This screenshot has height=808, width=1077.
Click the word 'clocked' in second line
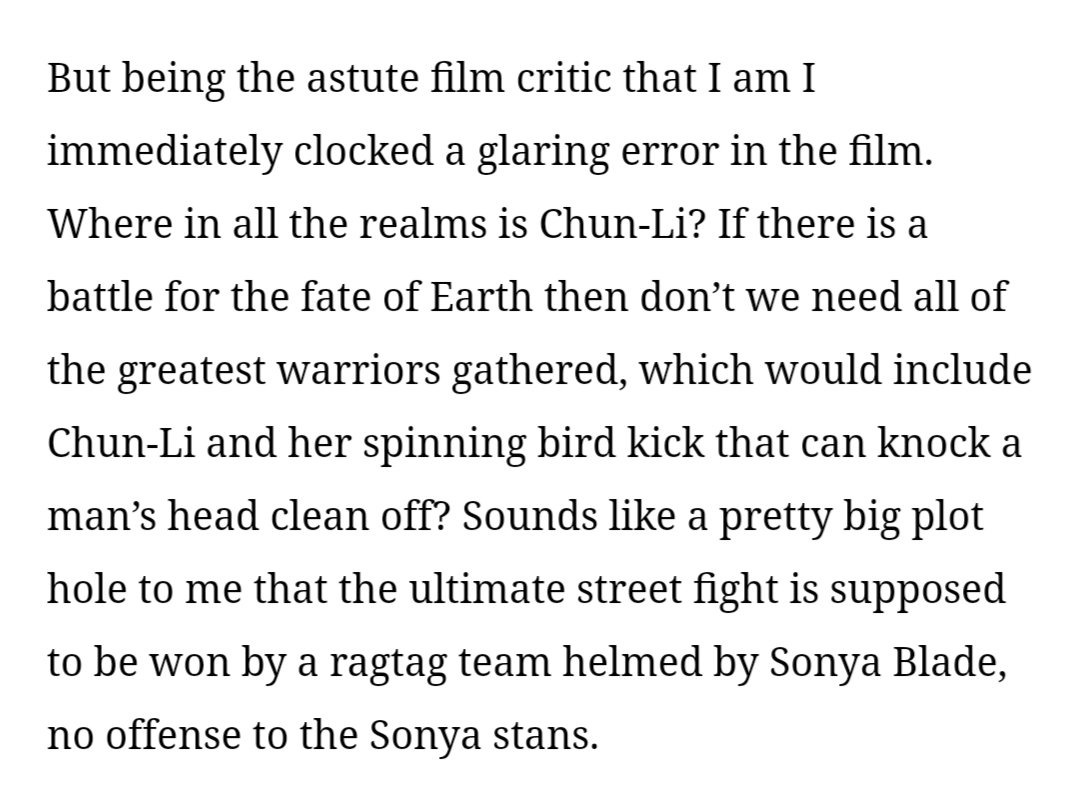364,151
